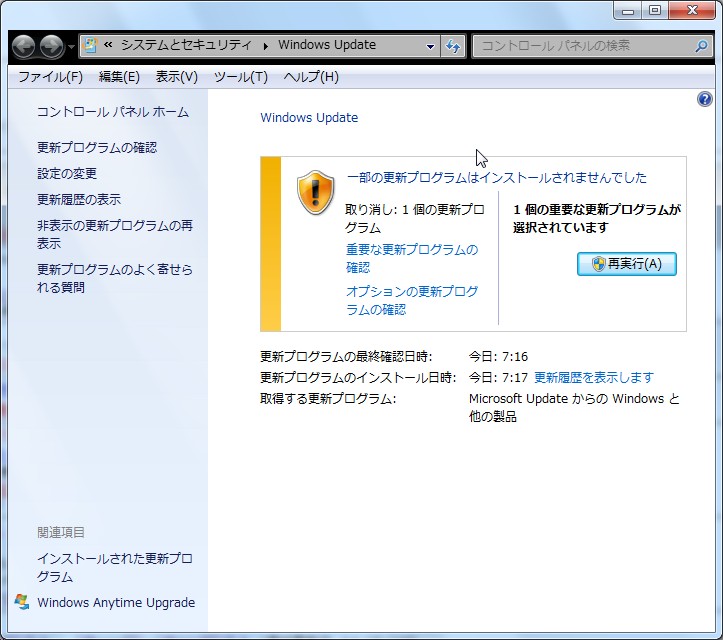Click 更新履歴を表示します link
Screen dimensions: 723x640
point(594,378)
